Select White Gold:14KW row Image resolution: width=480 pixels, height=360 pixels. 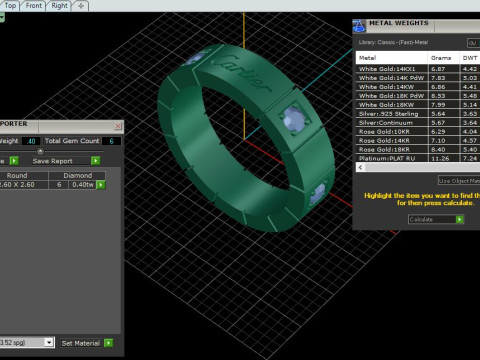[418, 87]
